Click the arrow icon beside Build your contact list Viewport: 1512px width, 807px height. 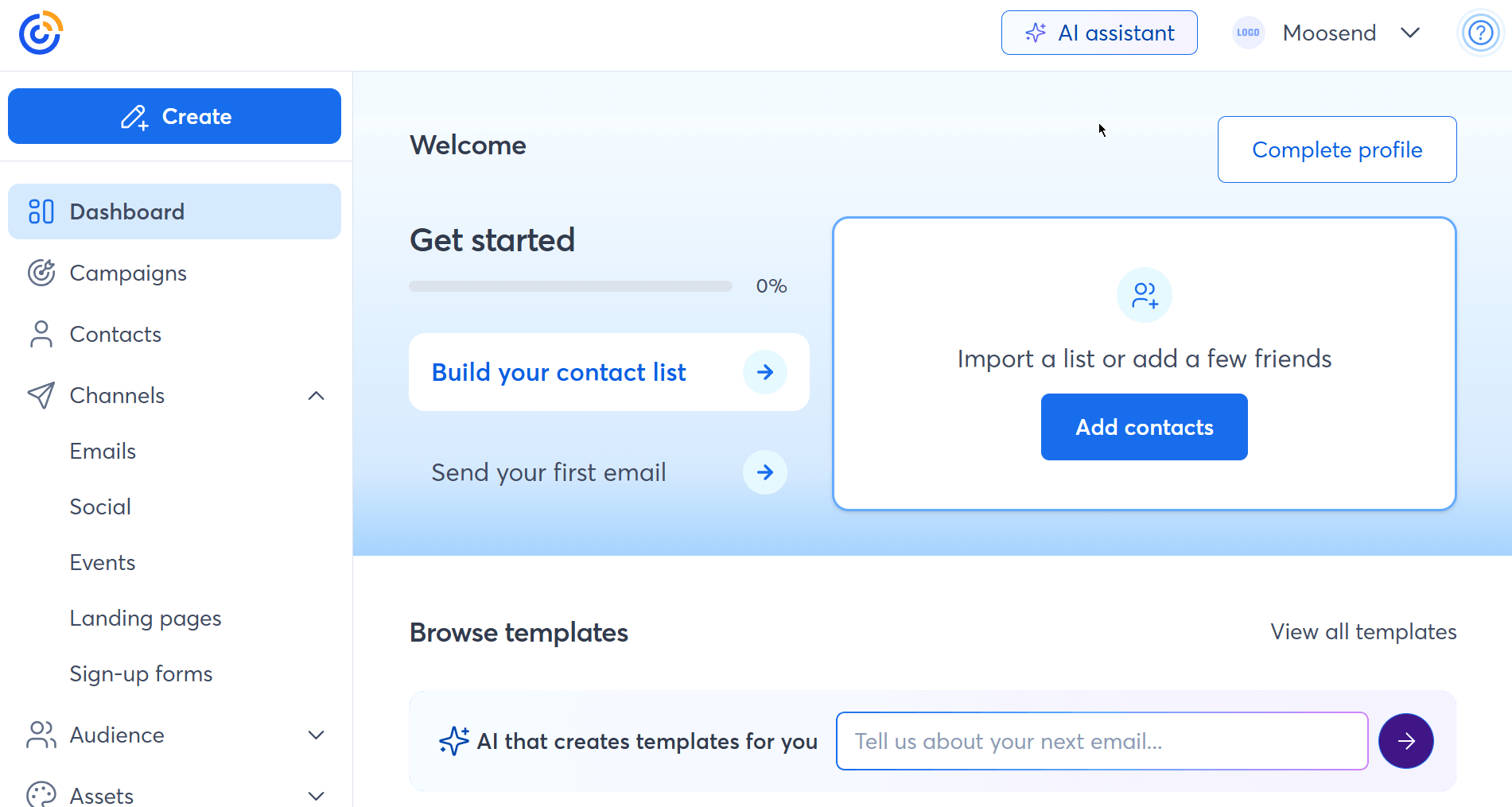764,372
